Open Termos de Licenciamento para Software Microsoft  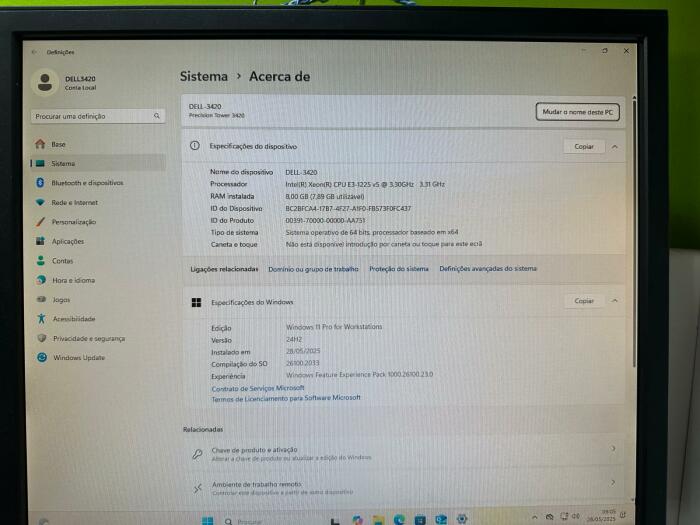286,398
